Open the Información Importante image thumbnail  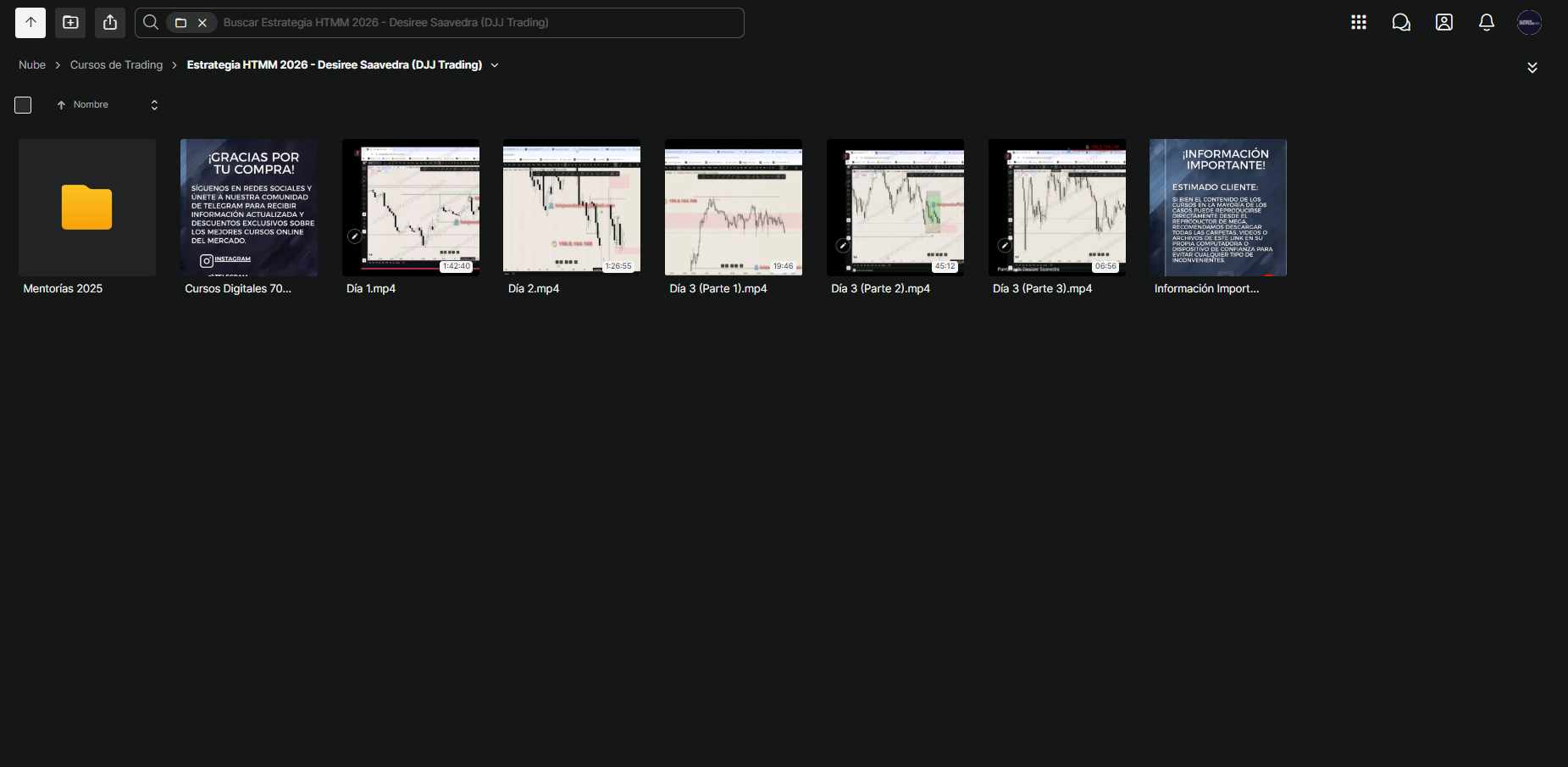tap(1218, 208)
